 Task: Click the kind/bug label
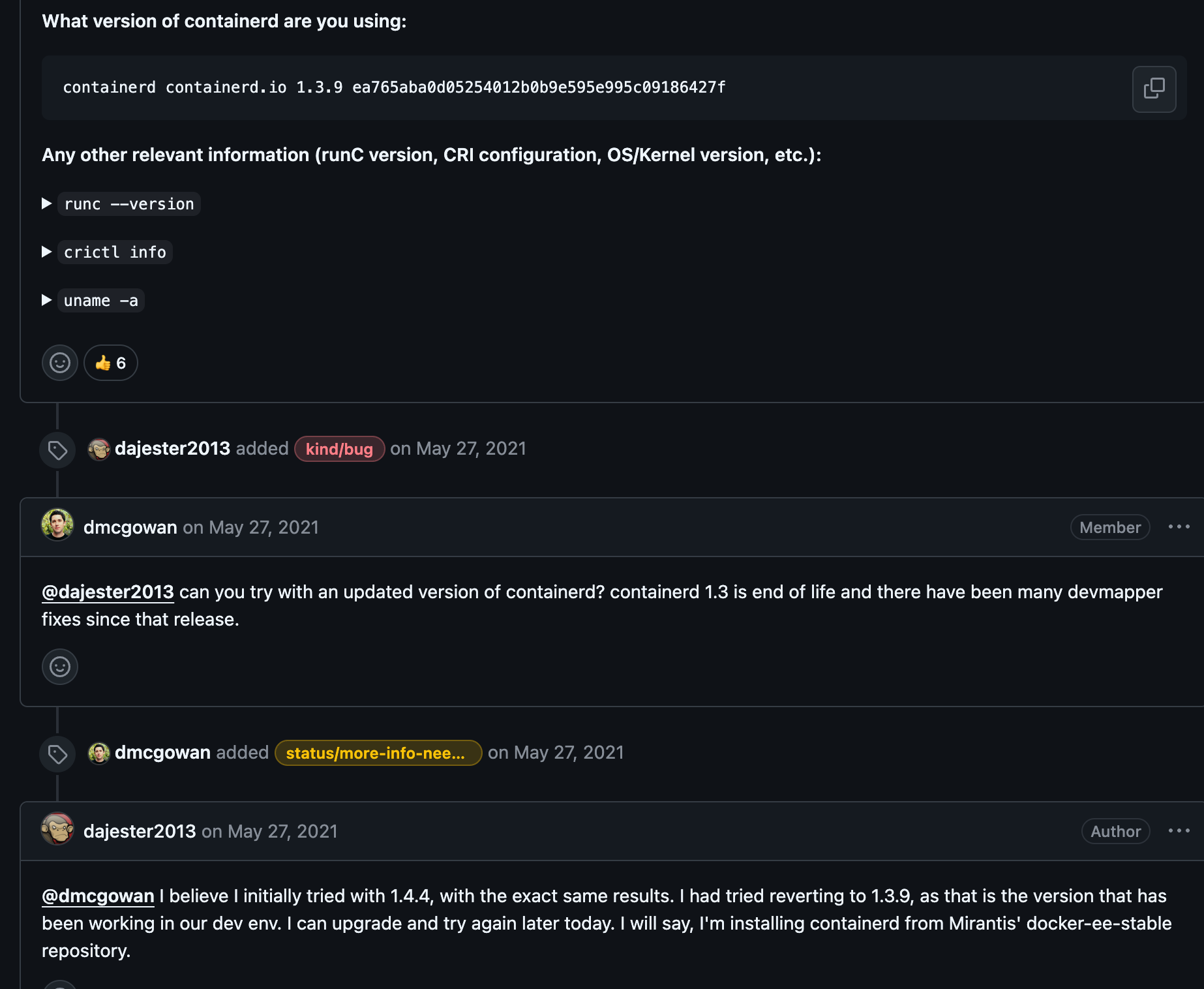pos(339,449)
